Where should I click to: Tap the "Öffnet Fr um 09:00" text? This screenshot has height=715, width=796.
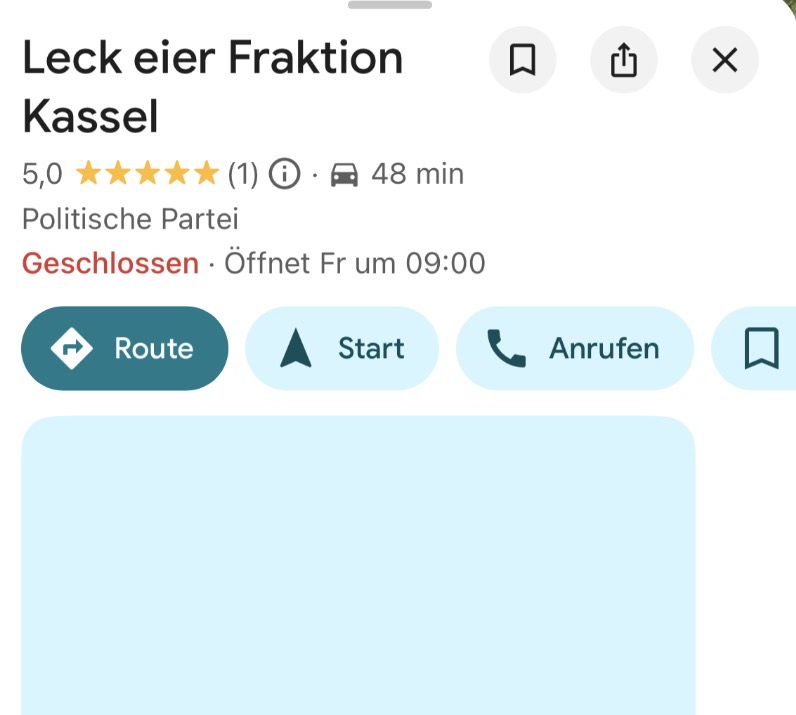click(x=355, y=264)
